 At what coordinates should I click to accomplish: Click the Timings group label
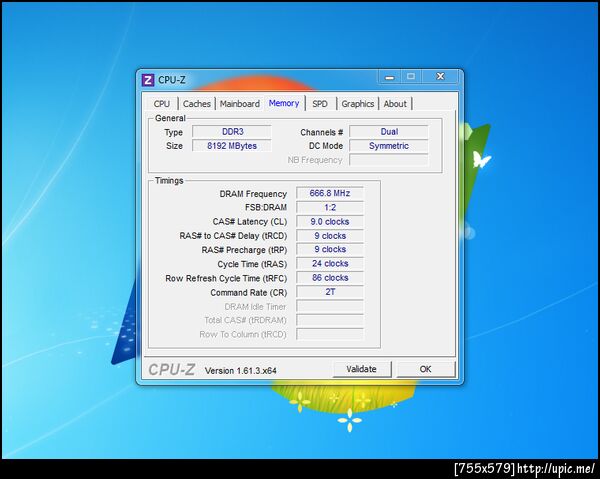pyautogui.click(x=169, y=181)
